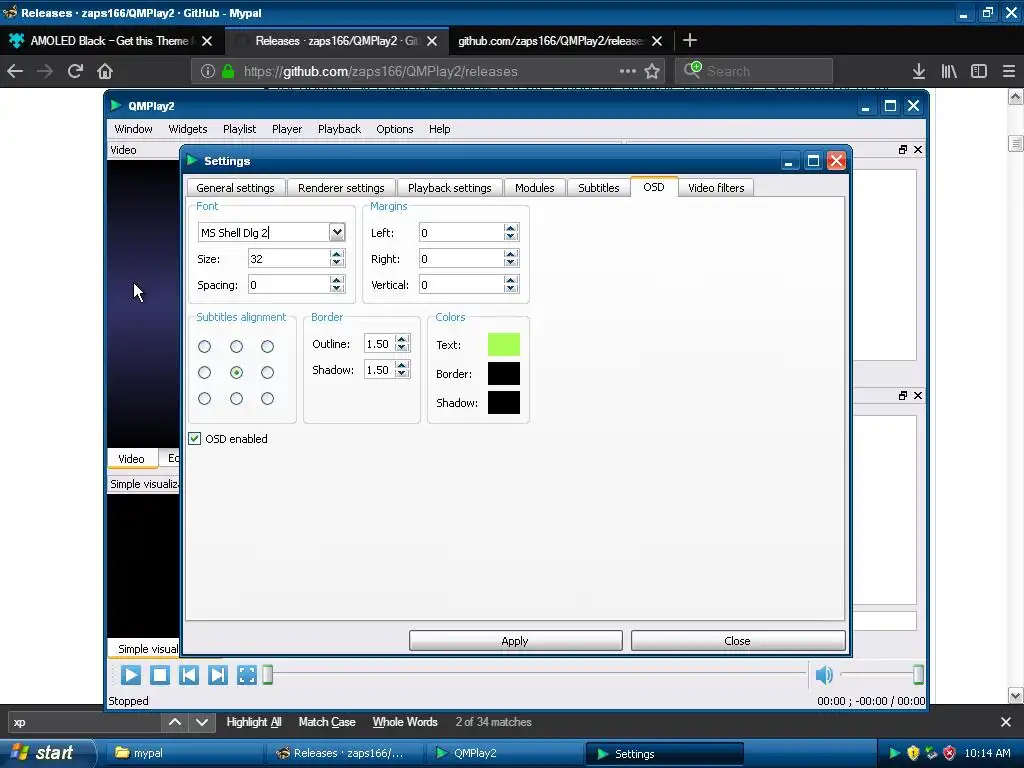
Task: Bookmark this page with star icon
Action: 652,71
